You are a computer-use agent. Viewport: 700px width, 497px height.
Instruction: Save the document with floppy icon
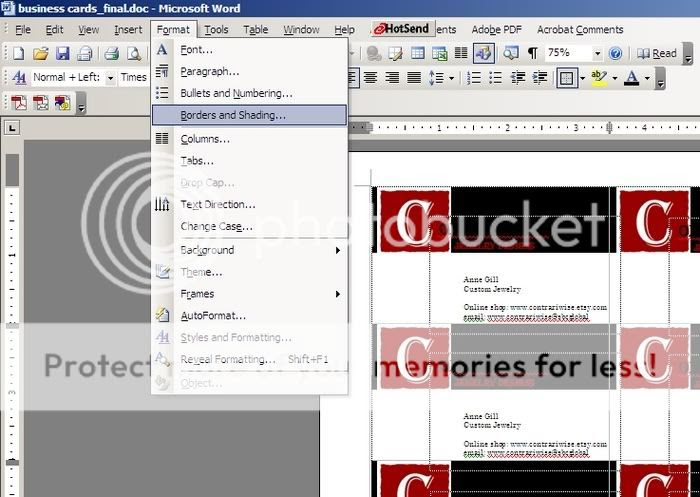coord(62,54)
